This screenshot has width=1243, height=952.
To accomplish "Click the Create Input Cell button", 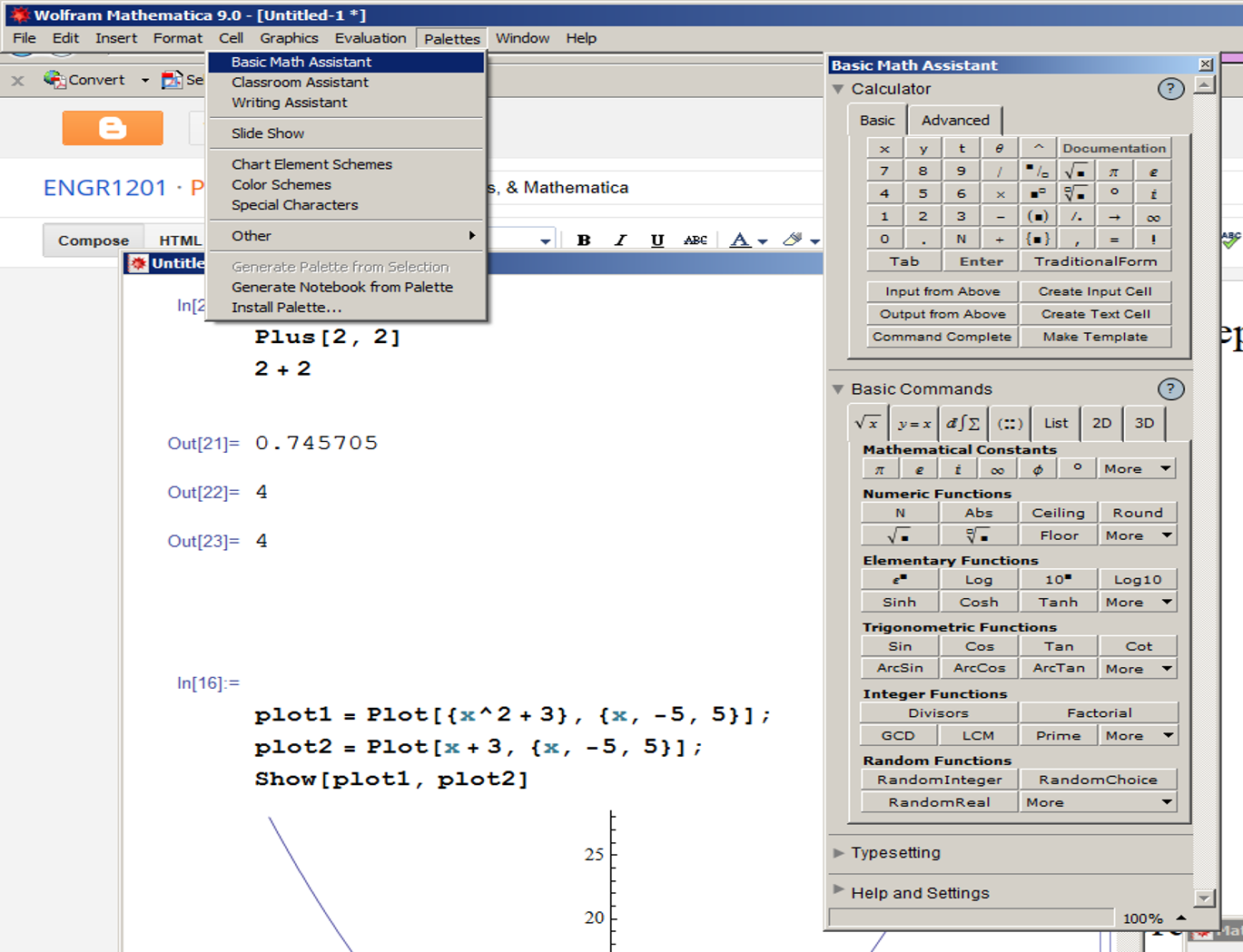I will pos(1095,291).
